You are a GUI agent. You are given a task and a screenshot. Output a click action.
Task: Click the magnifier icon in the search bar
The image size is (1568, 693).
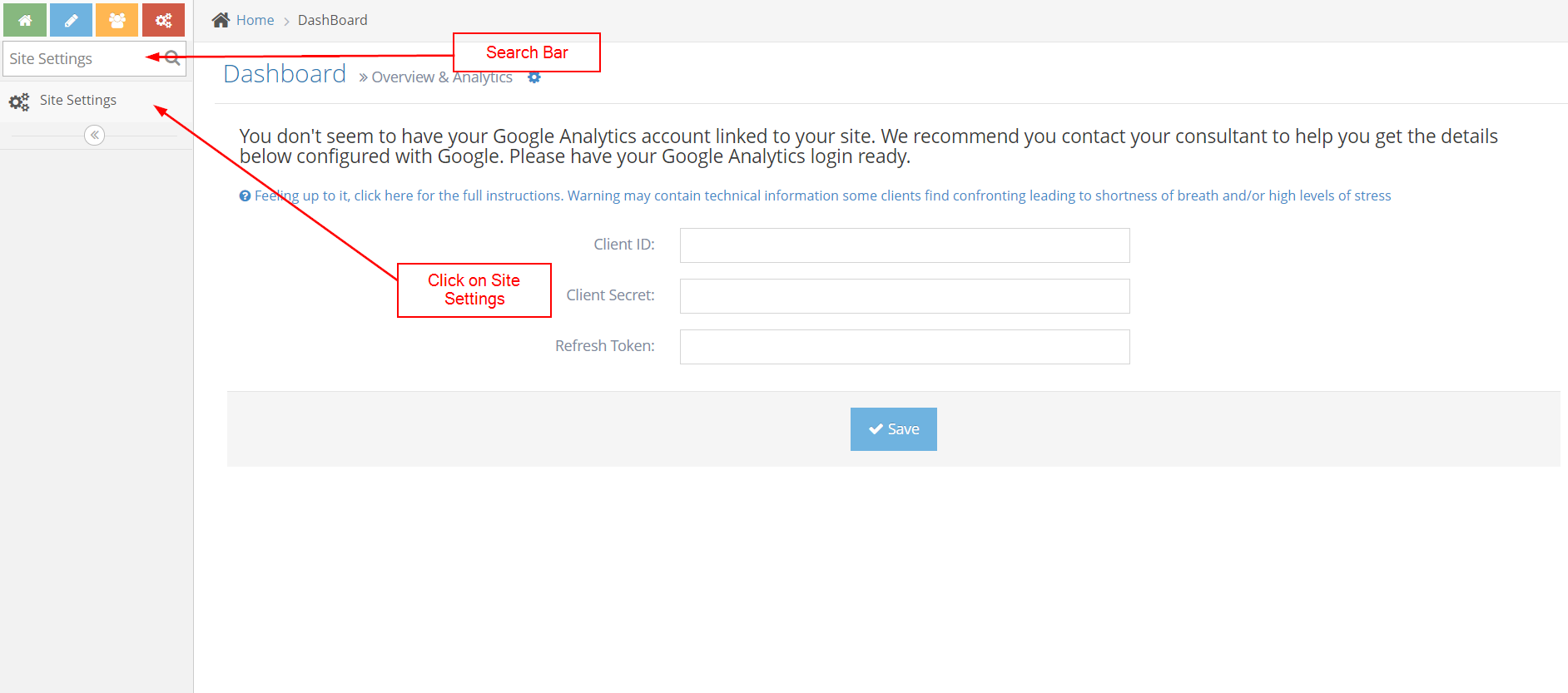[172, 58]
